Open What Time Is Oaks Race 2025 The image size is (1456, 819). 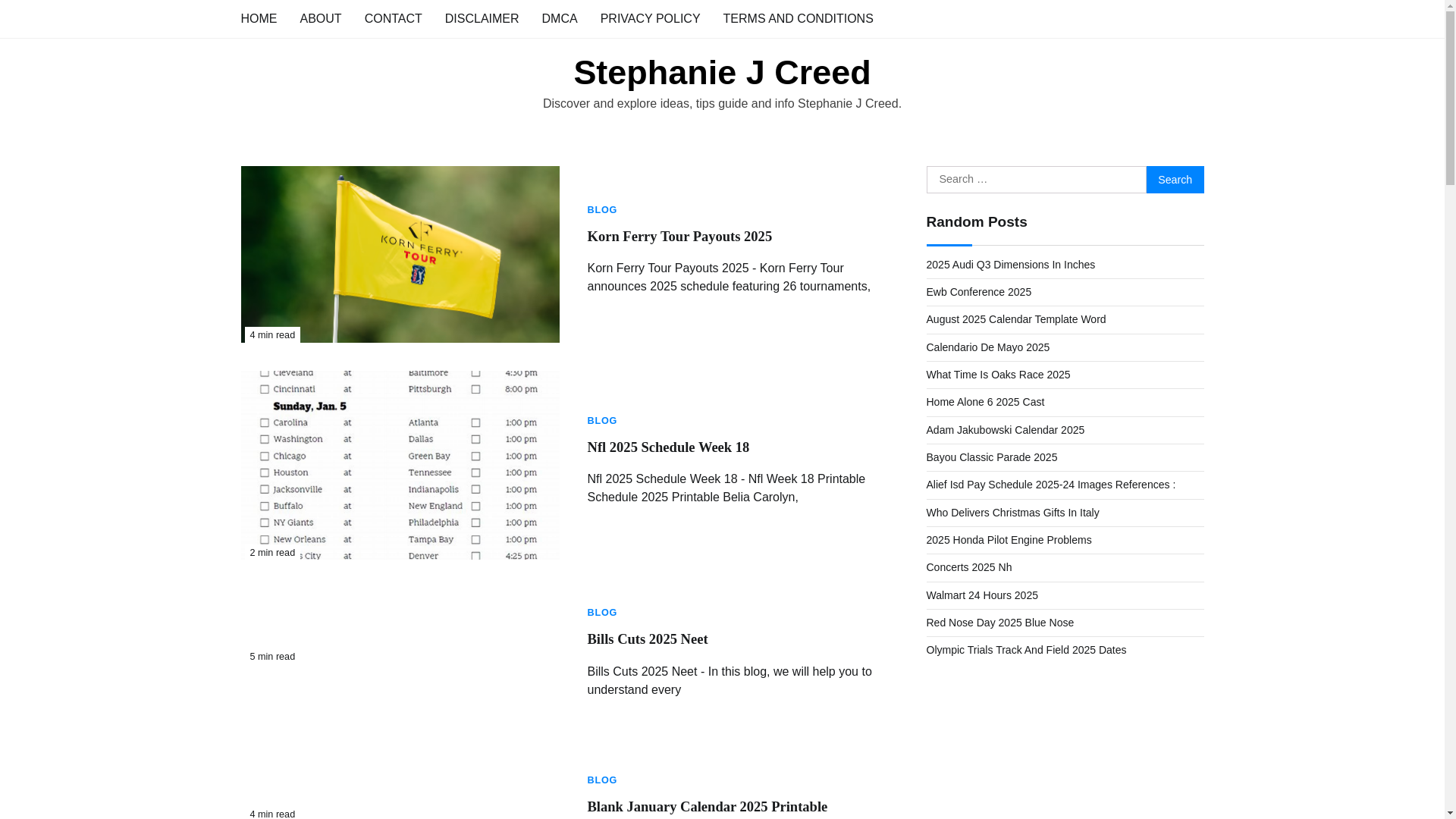tap(998, 375)
